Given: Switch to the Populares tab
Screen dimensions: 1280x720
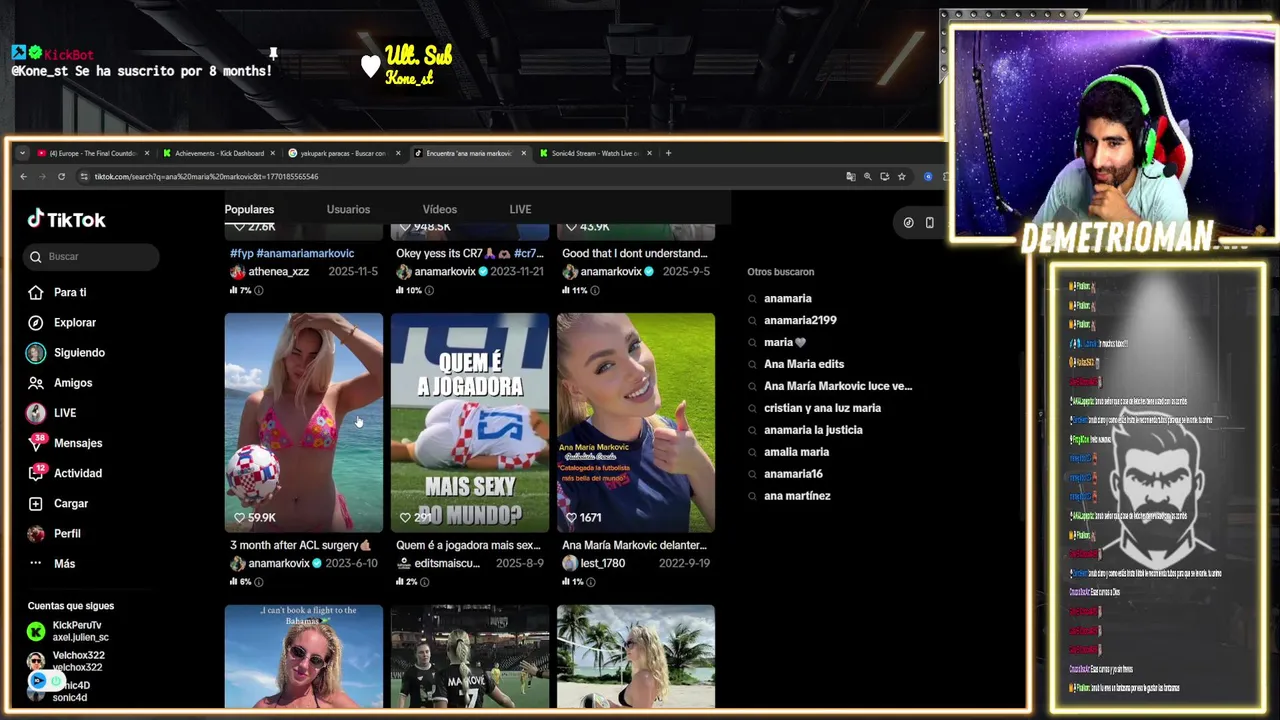Looking at the screenshot, I should click(249, 209).
